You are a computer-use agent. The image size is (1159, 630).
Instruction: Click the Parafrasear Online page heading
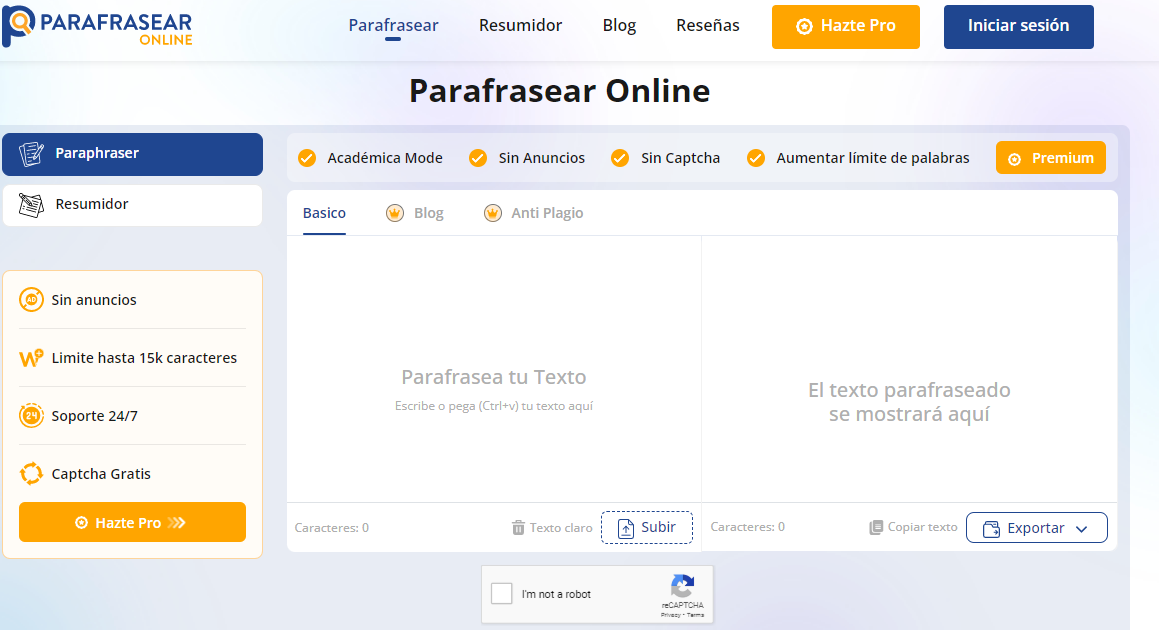560,91
